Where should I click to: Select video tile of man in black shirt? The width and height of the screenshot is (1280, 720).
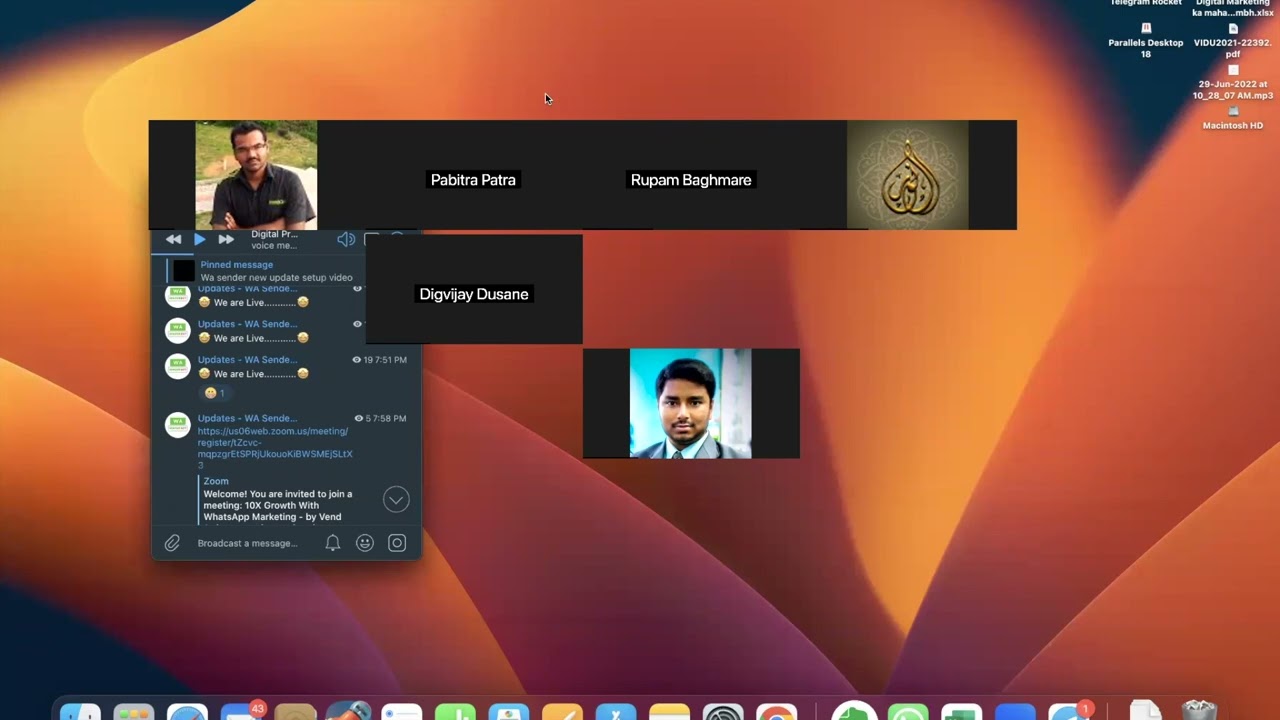click(x=256, y=175)
